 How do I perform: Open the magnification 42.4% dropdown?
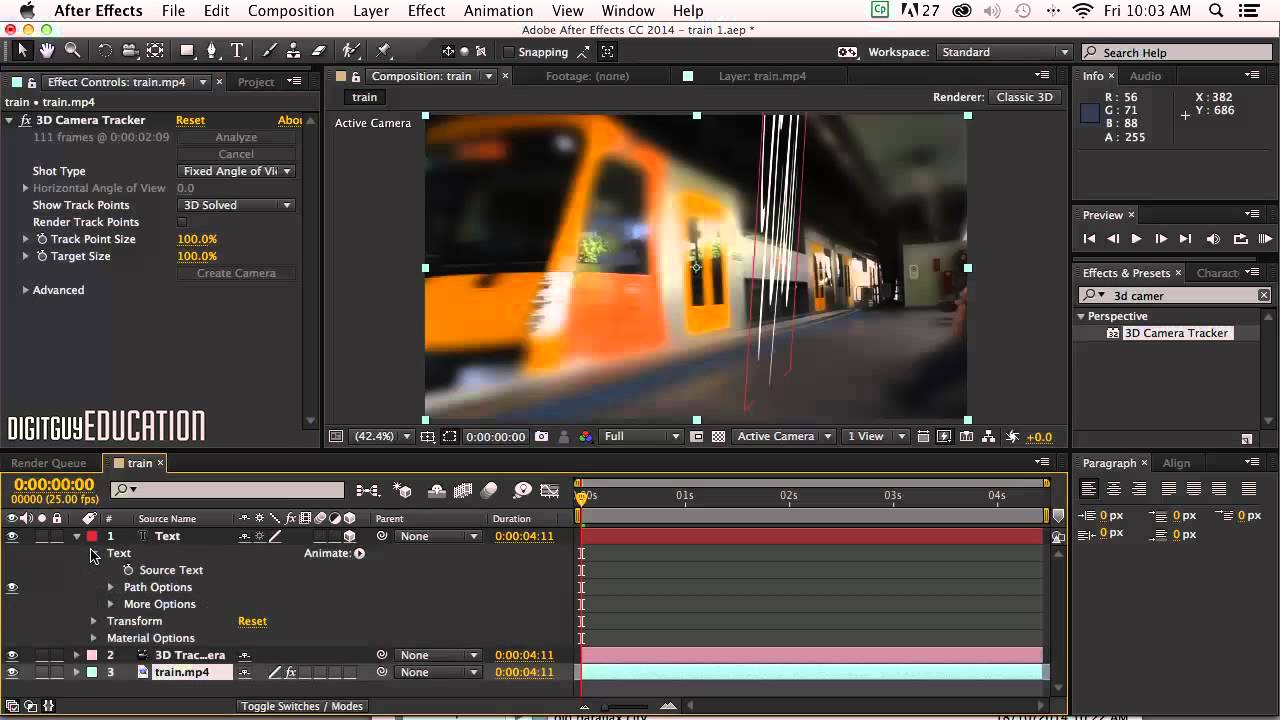tap(382, 437)
